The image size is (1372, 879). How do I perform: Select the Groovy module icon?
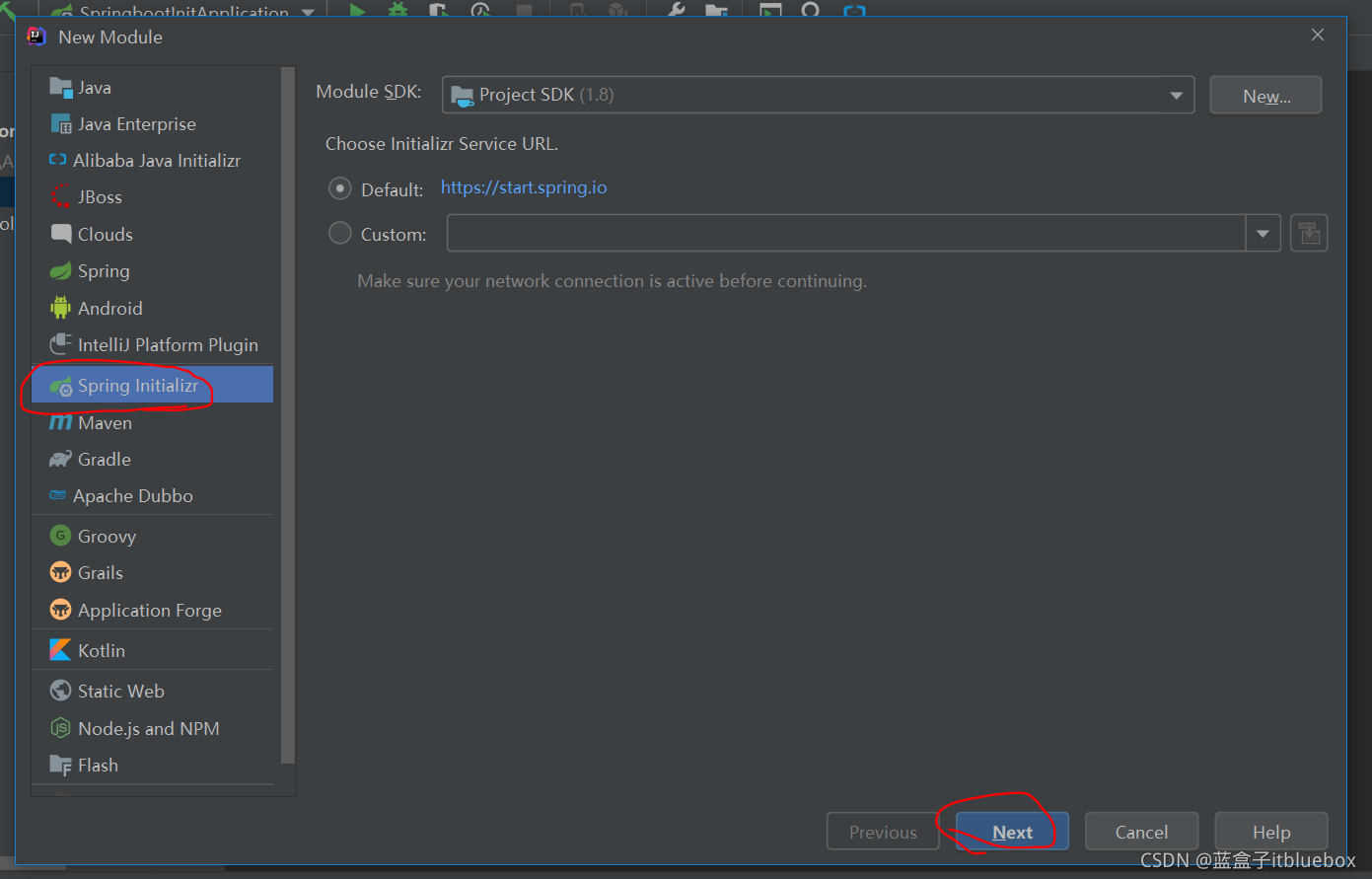tap(60, 536)
